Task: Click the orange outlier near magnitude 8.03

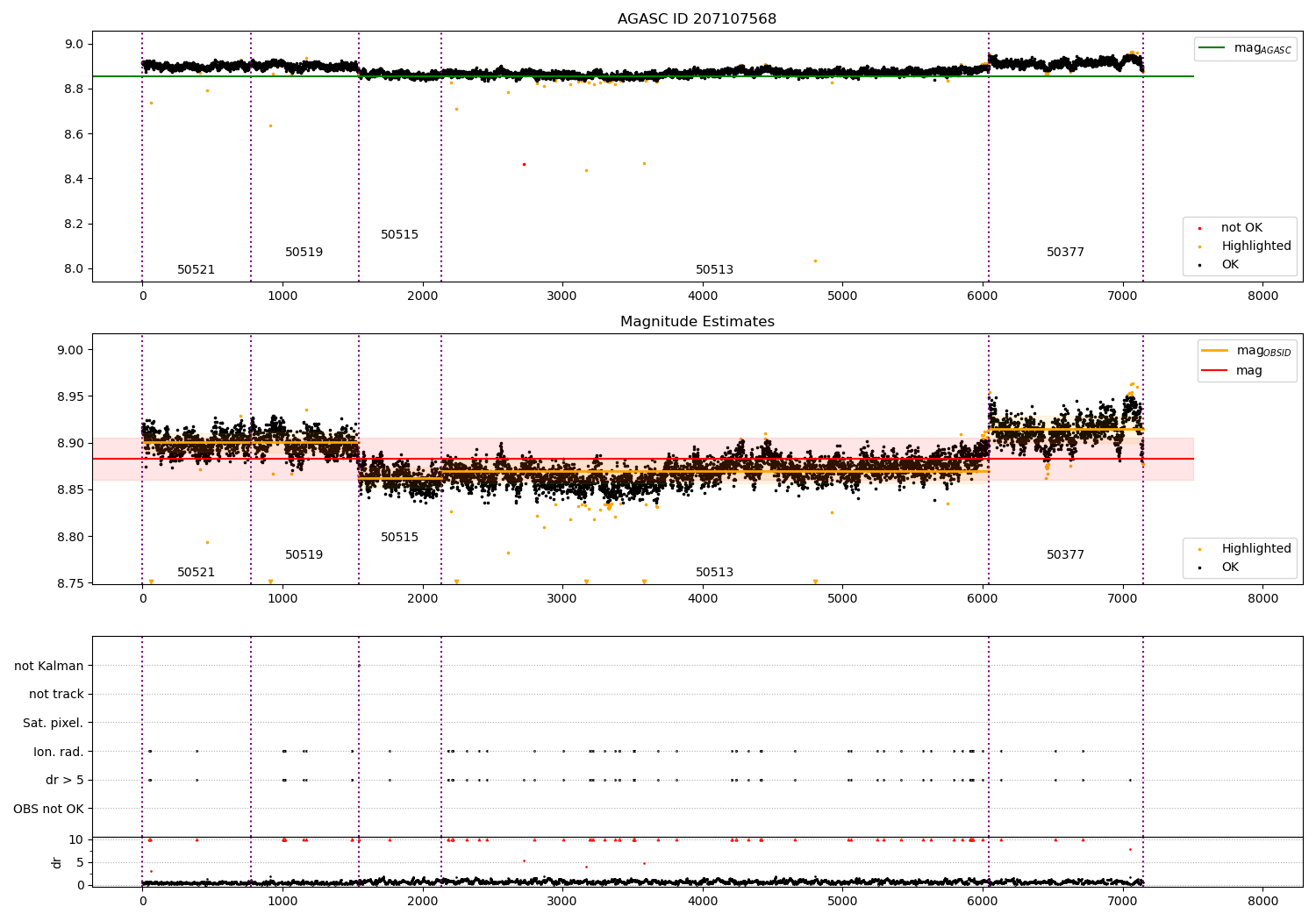Action: coord(815,261)
